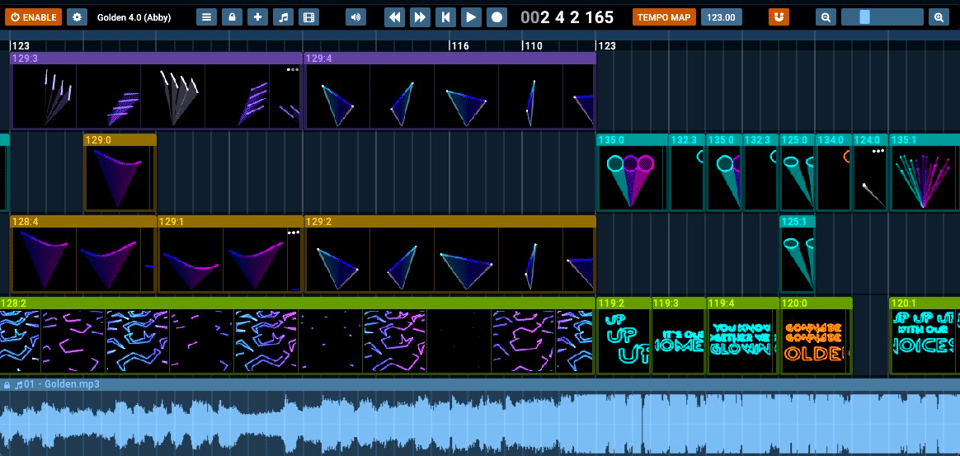Viewport: 960px width, 456px height.
Task: Select the first teal clip 135:0
Action: (x=632, y=173)
